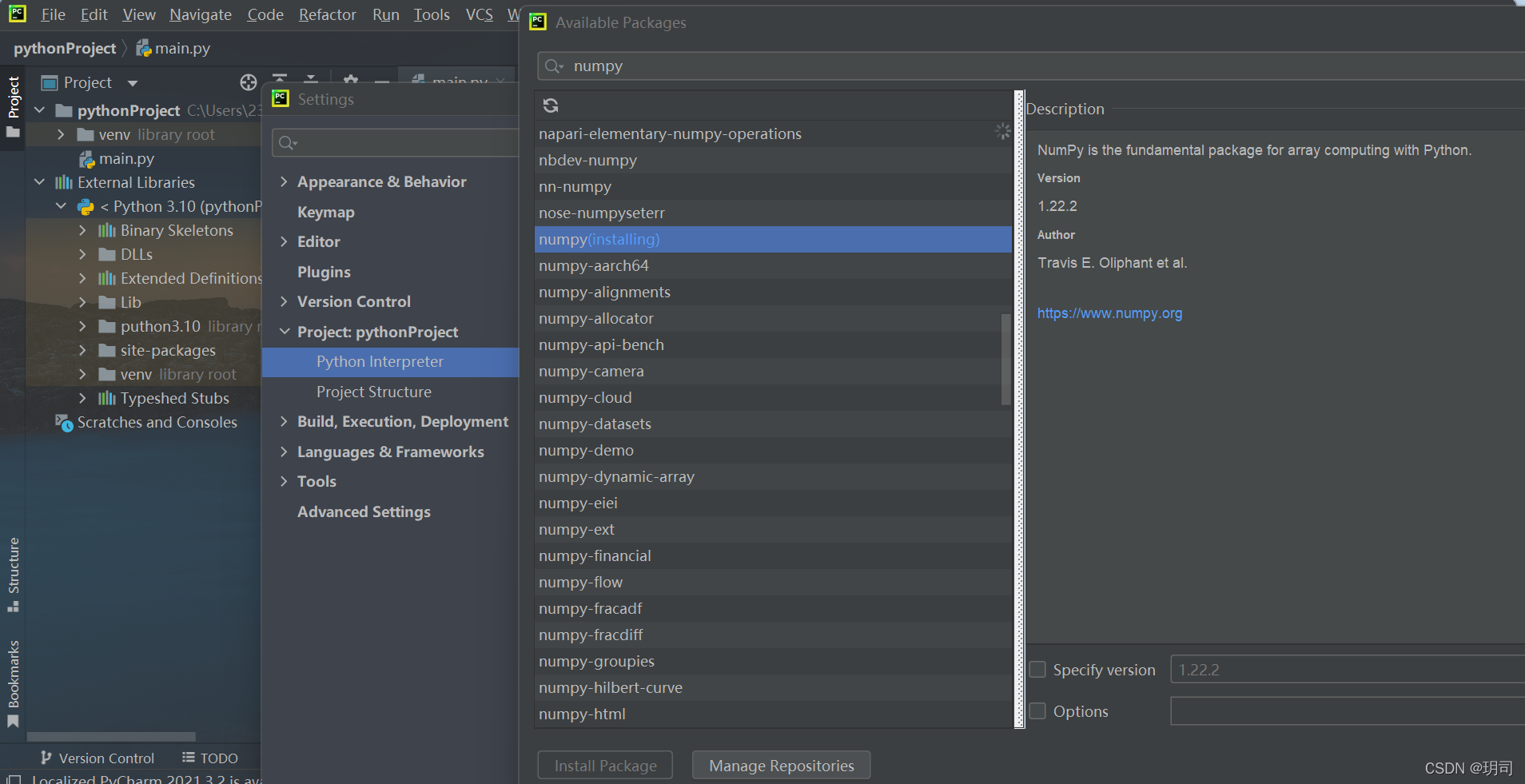The height and width of the screenshot is (784, 1525).
Task: Click the pythonProject root folder icon
Action: pos(64,111)
